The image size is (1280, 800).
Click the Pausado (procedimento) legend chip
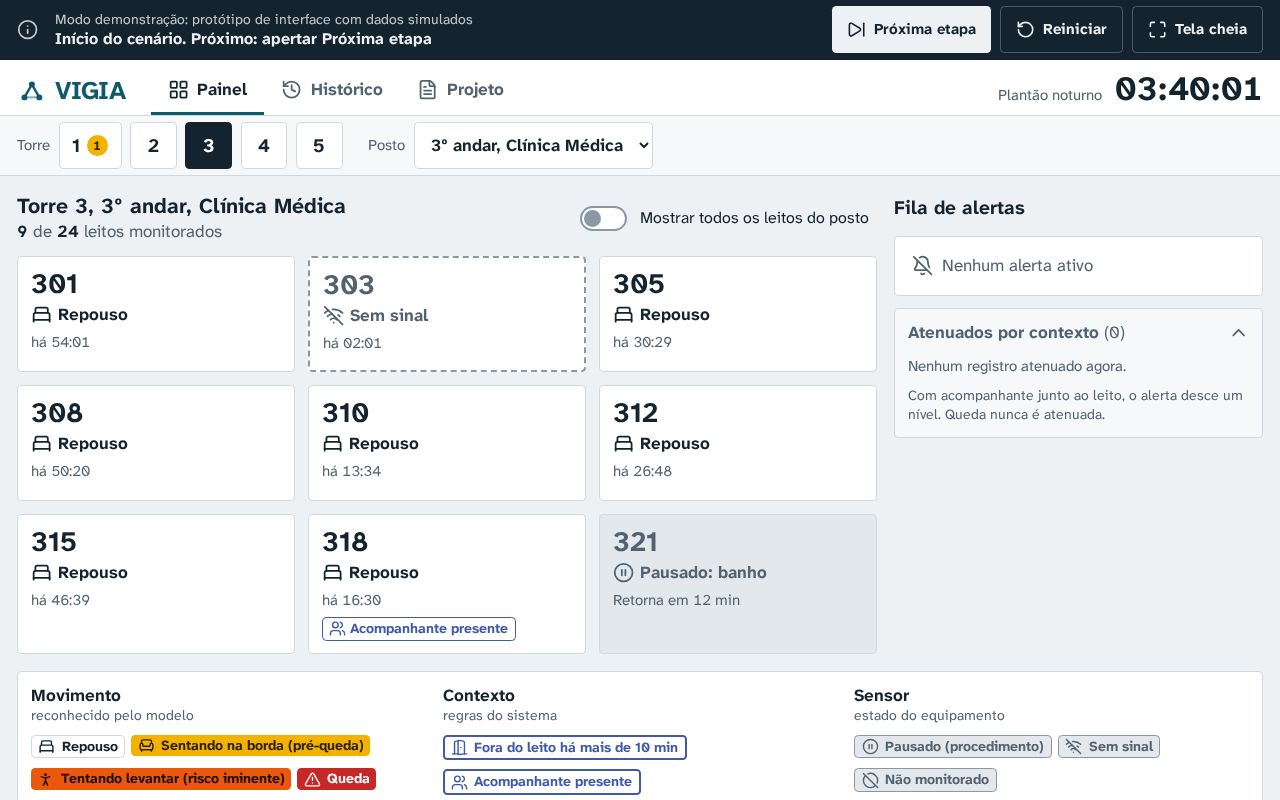click(x=953, y=747)
